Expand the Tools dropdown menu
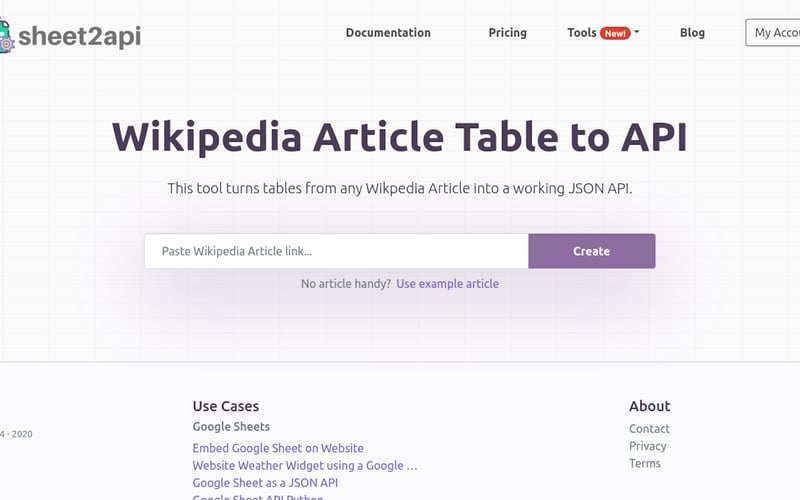800x500 pixels. [603, 33]
